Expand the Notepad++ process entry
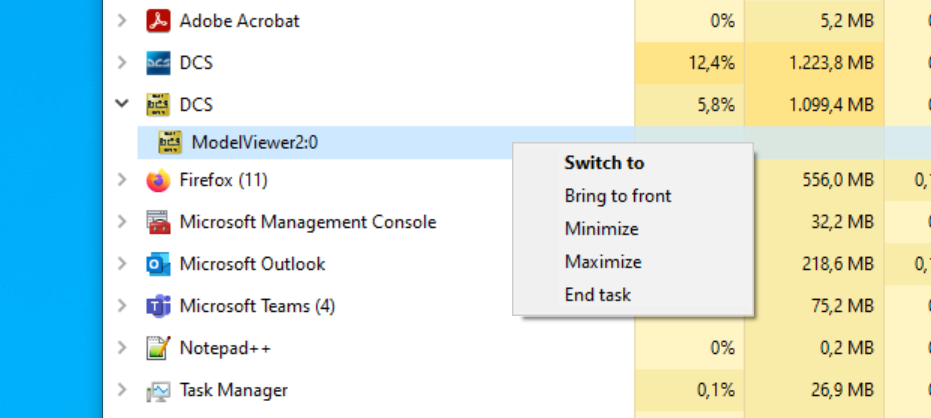Image resolution: width=931 pixels, height=418 pixels. click(122, 347)
